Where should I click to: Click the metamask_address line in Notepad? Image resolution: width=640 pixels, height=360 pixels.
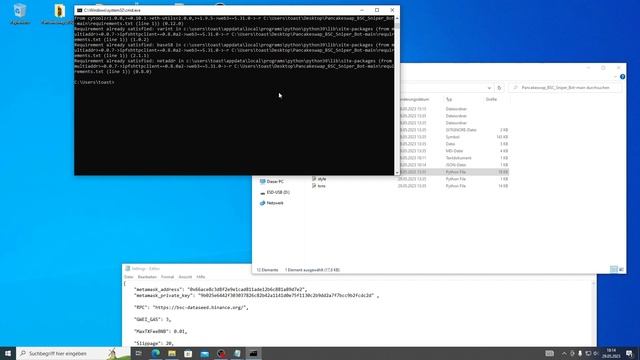click(220, 289)
